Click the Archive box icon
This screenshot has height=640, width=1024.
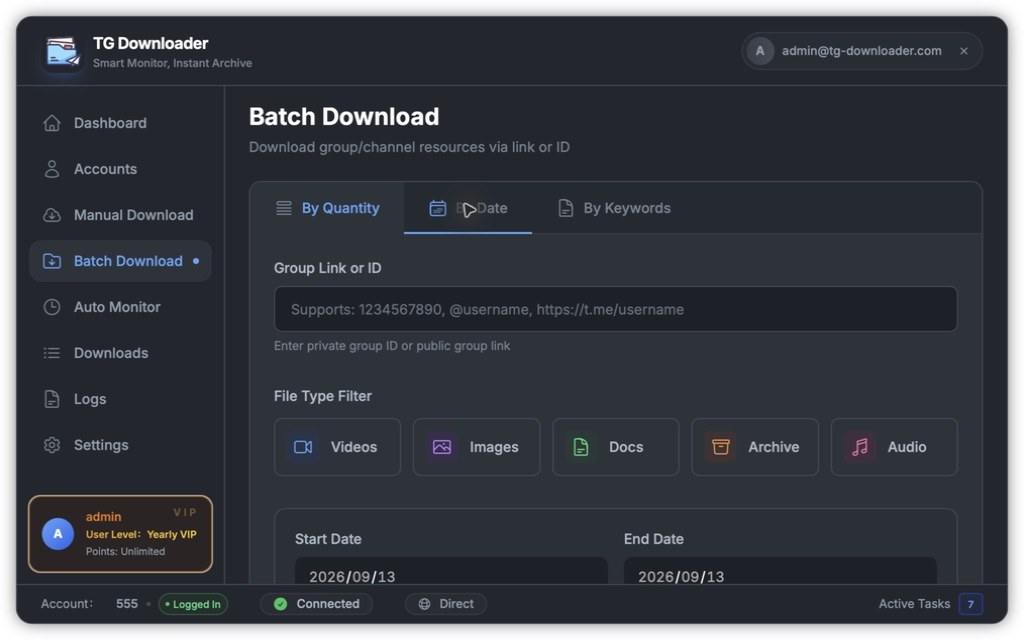720,447
